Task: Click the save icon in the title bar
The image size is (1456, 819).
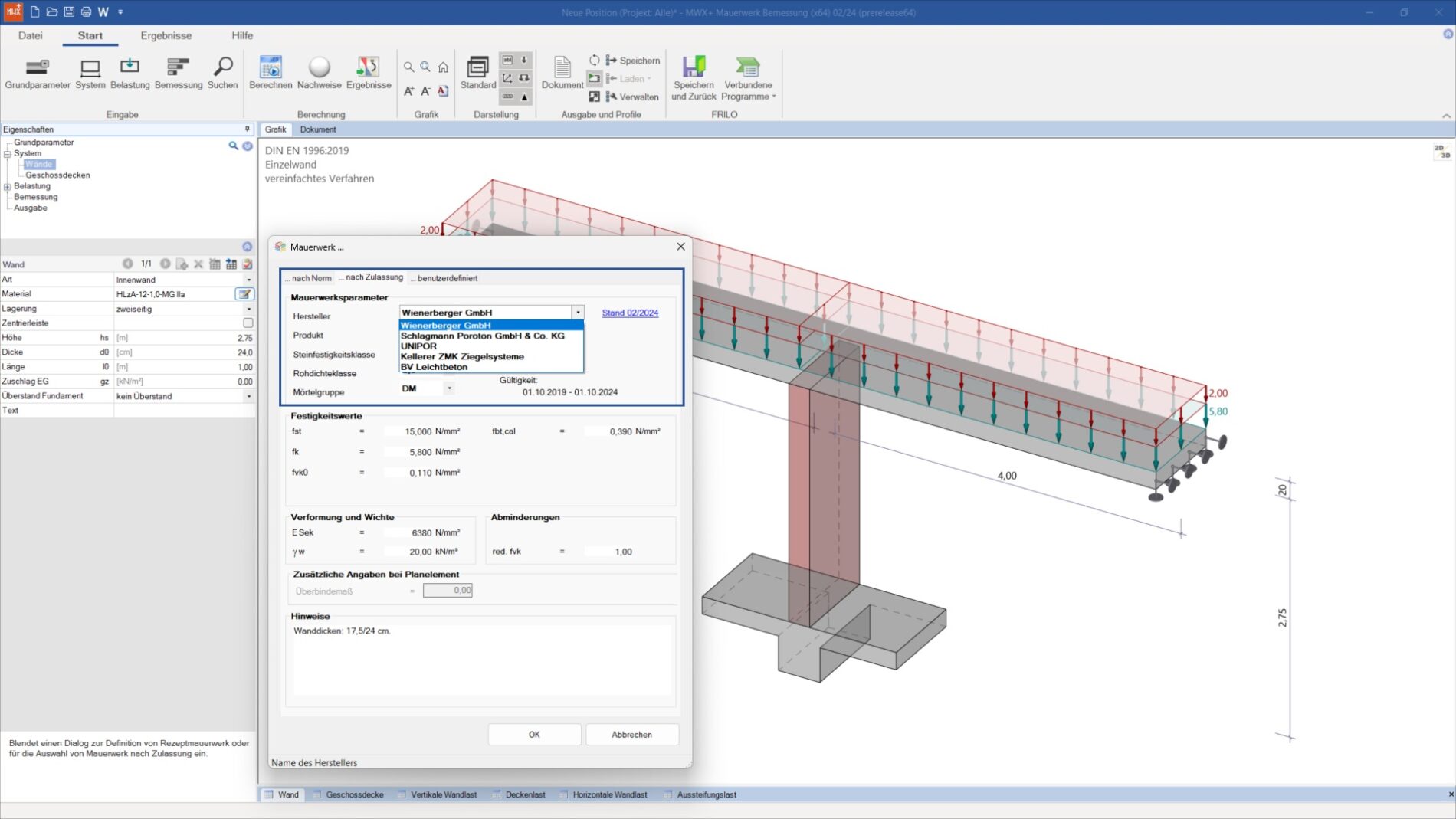Action: [x=69, y=12]
